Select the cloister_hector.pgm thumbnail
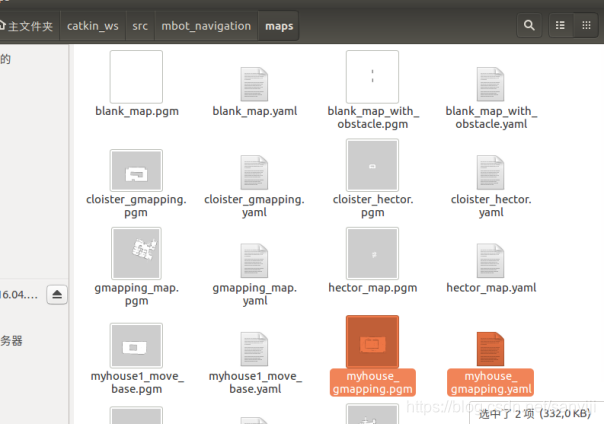605x425 pixels. coord(372,165)
